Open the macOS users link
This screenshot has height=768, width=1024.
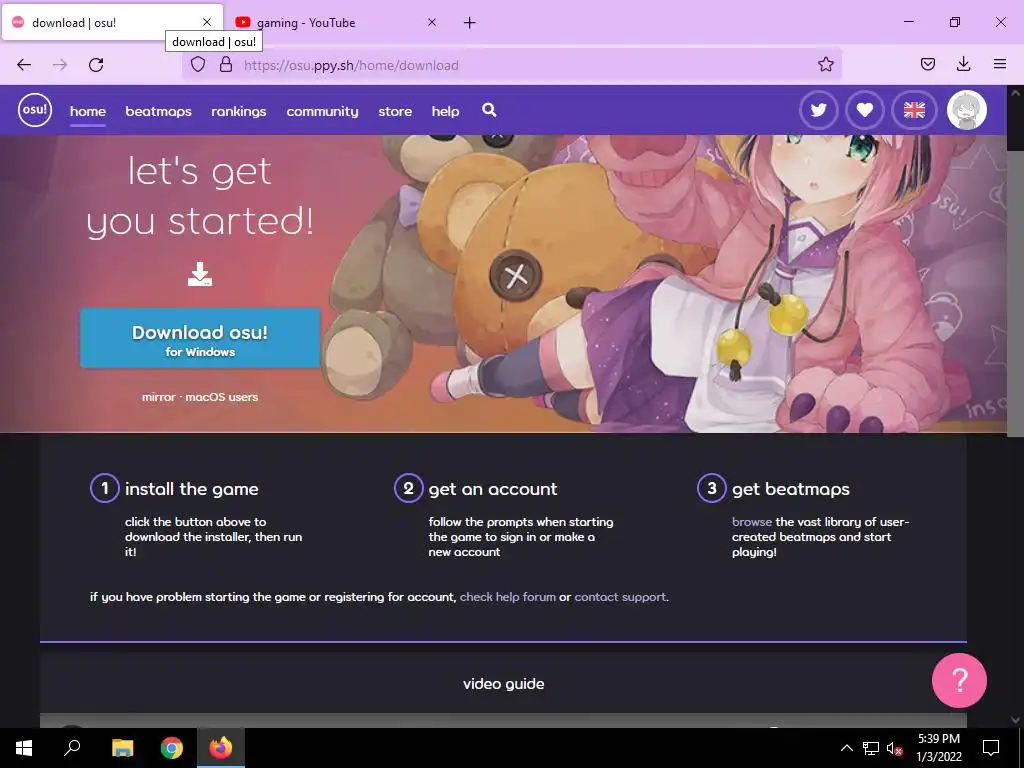pos(221,397)
